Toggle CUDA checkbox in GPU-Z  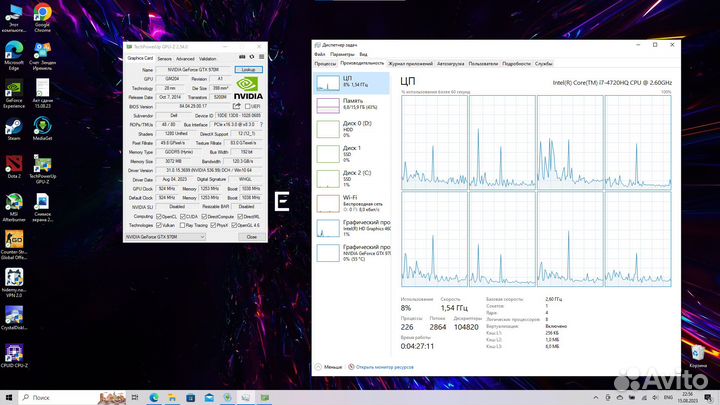point(183,216)
